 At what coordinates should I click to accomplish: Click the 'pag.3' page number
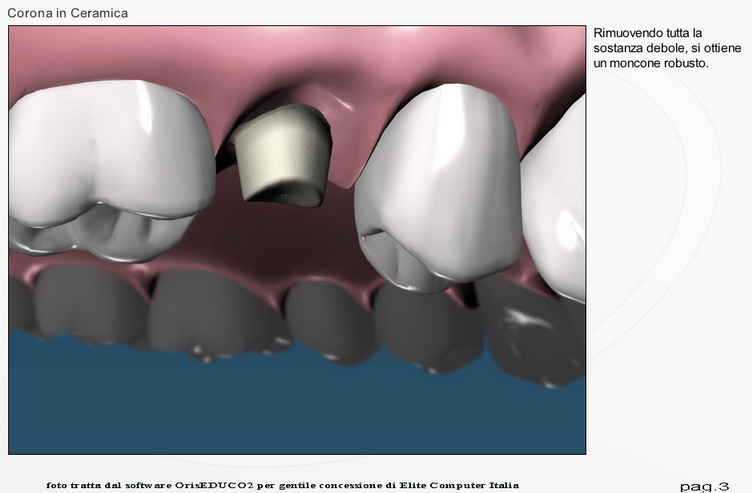704,487
